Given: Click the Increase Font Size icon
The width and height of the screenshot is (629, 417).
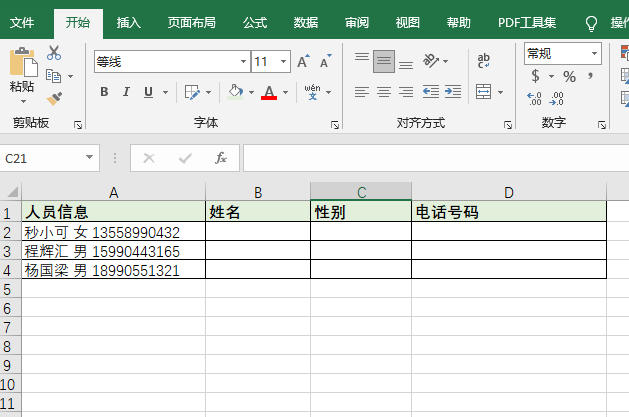Looking at the screenshot, I should 304,62.
